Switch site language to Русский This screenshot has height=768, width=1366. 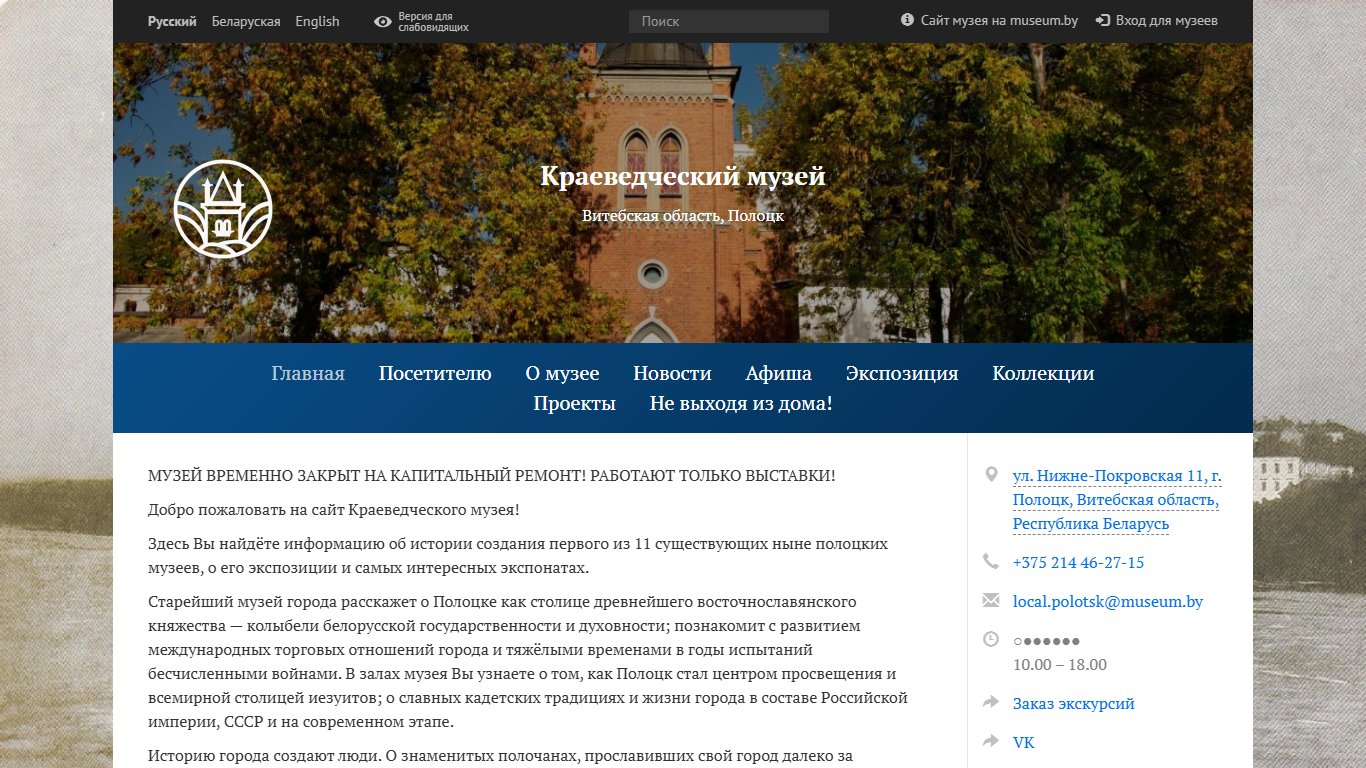pyautogui.click(x=172, y=21)
